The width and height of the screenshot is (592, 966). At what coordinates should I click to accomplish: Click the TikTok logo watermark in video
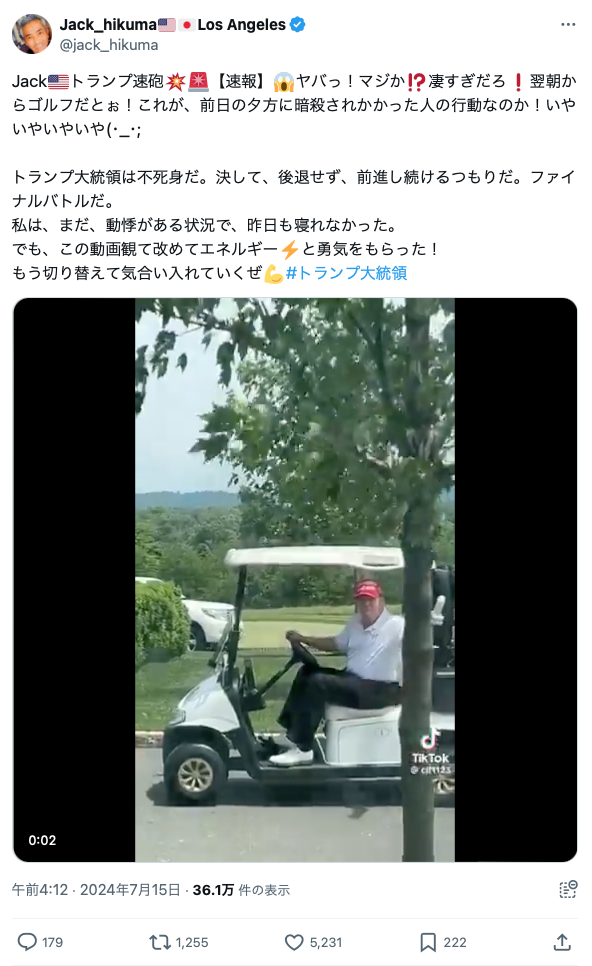[431, 749]
